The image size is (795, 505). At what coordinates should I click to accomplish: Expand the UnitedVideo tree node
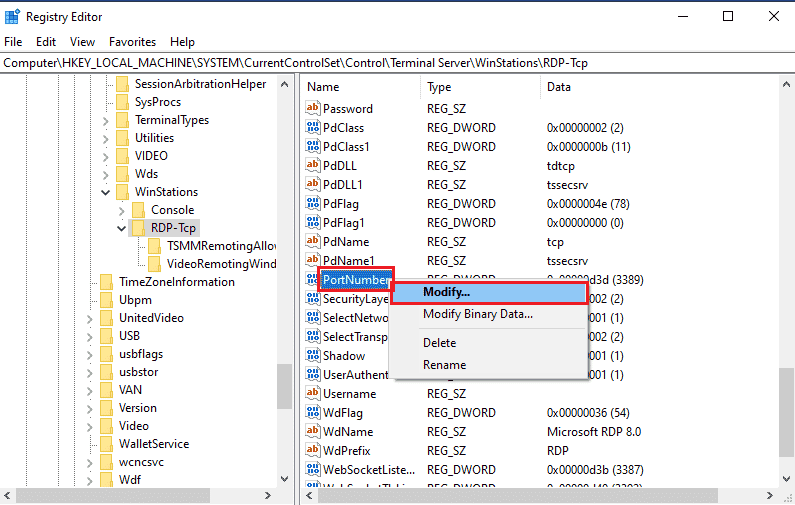90,318
